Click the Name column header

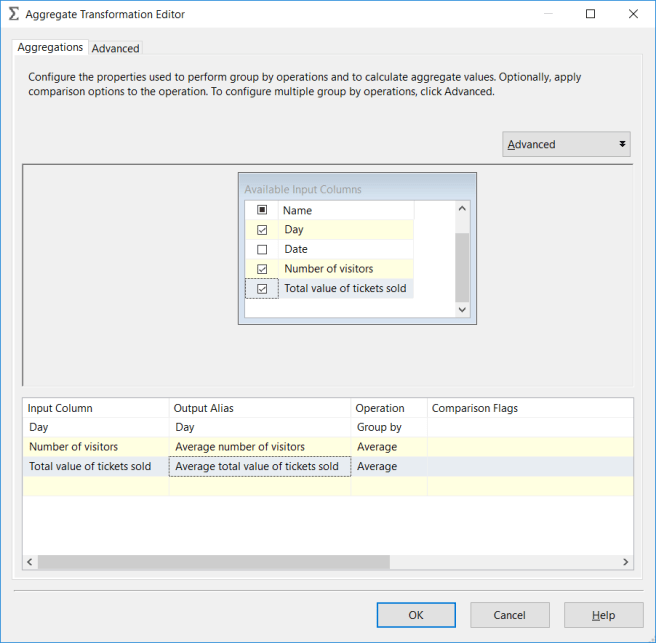point(346,210)
